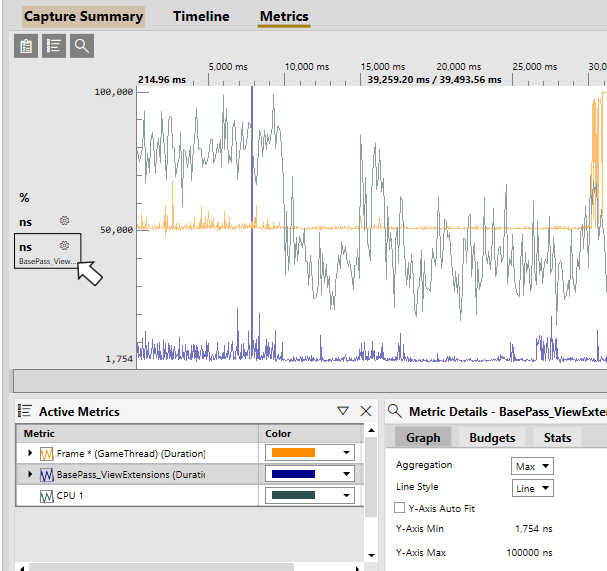Screen dimensions: 607x571
Task: Open gear settings for BasePass_View ns axis
Action: click(x=64, y=245)
